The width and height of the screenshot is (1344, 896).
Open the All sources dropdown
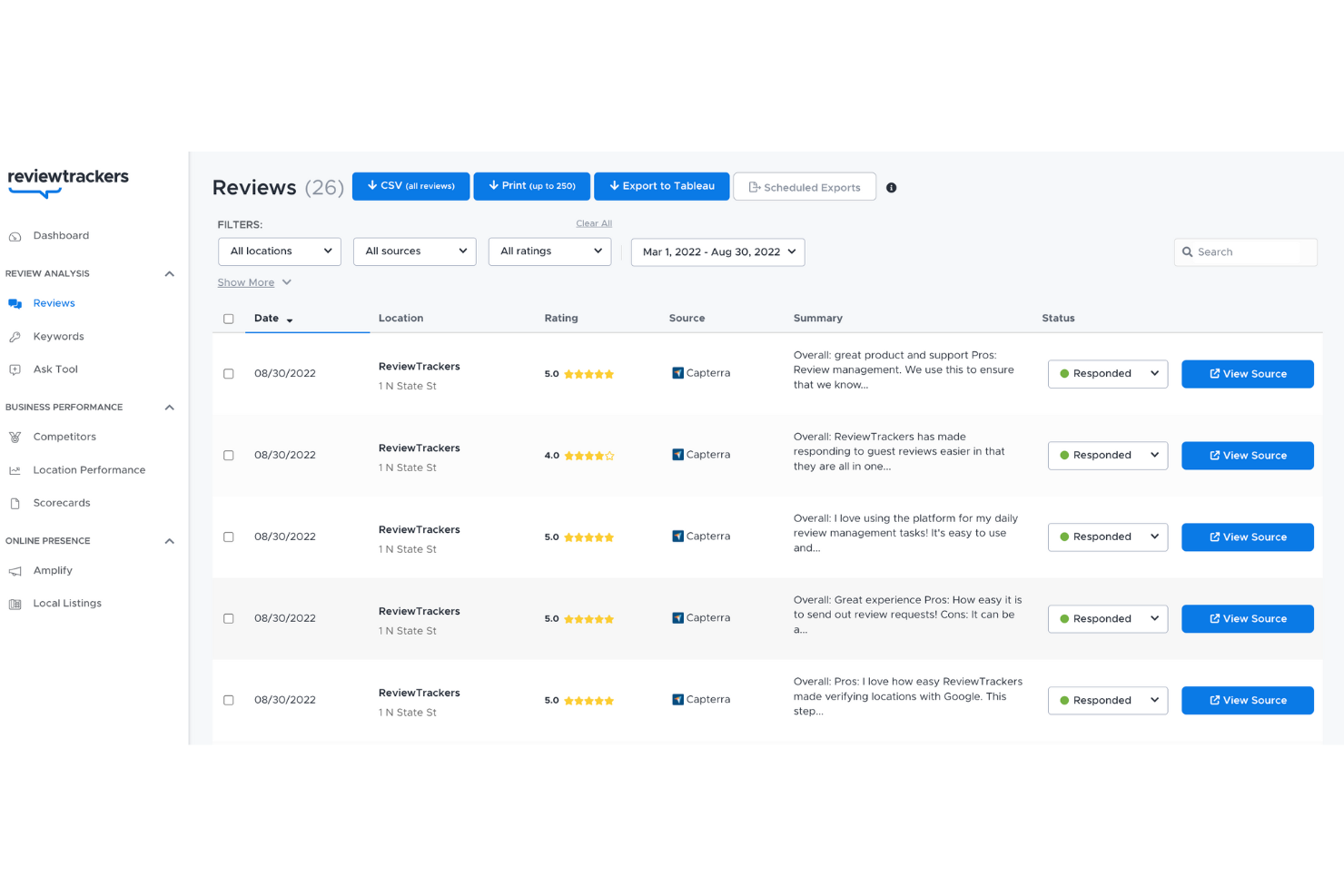415,251
